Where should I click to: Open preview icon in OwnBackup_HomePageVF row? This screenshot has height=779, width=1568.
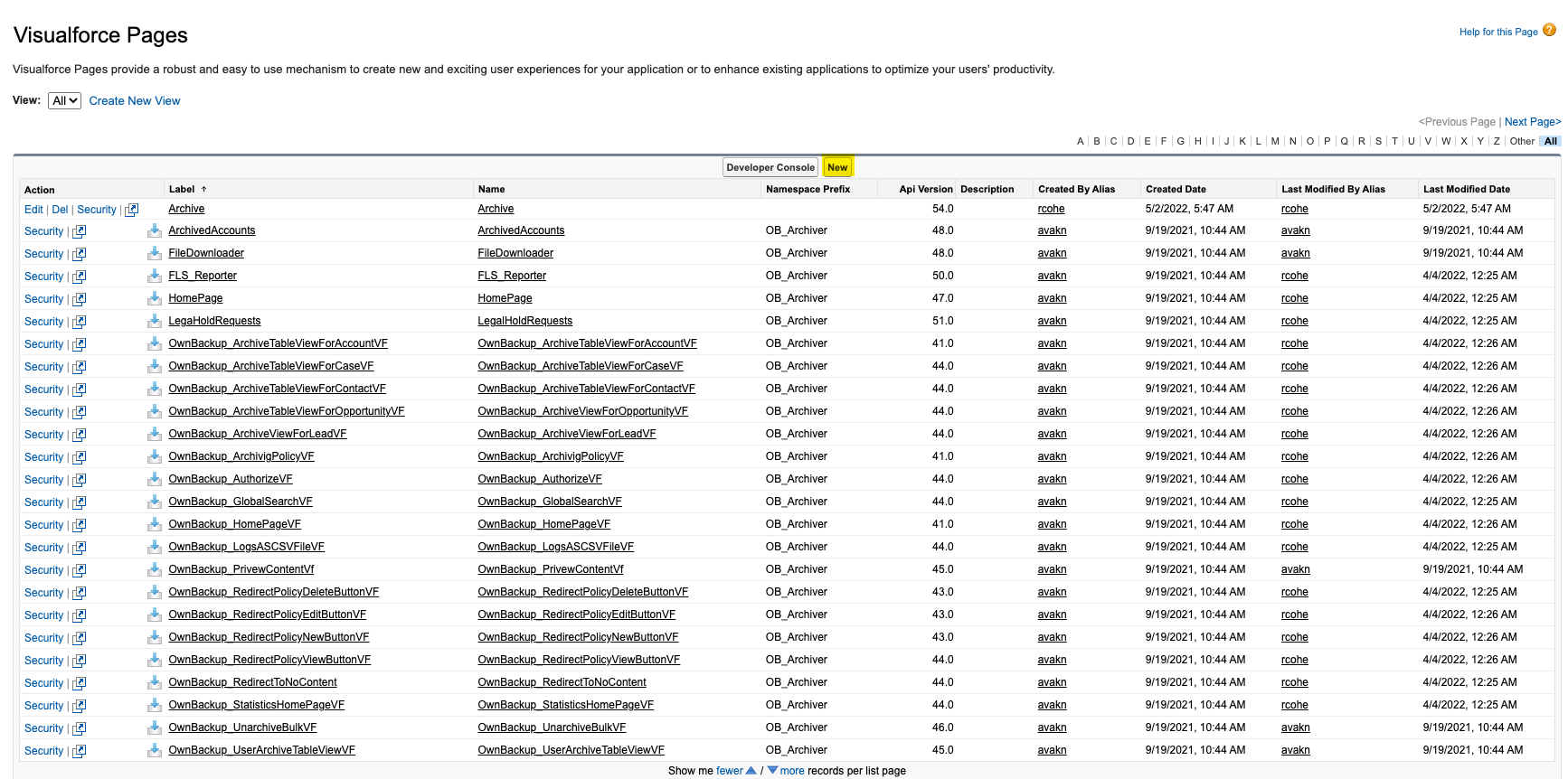80,525
